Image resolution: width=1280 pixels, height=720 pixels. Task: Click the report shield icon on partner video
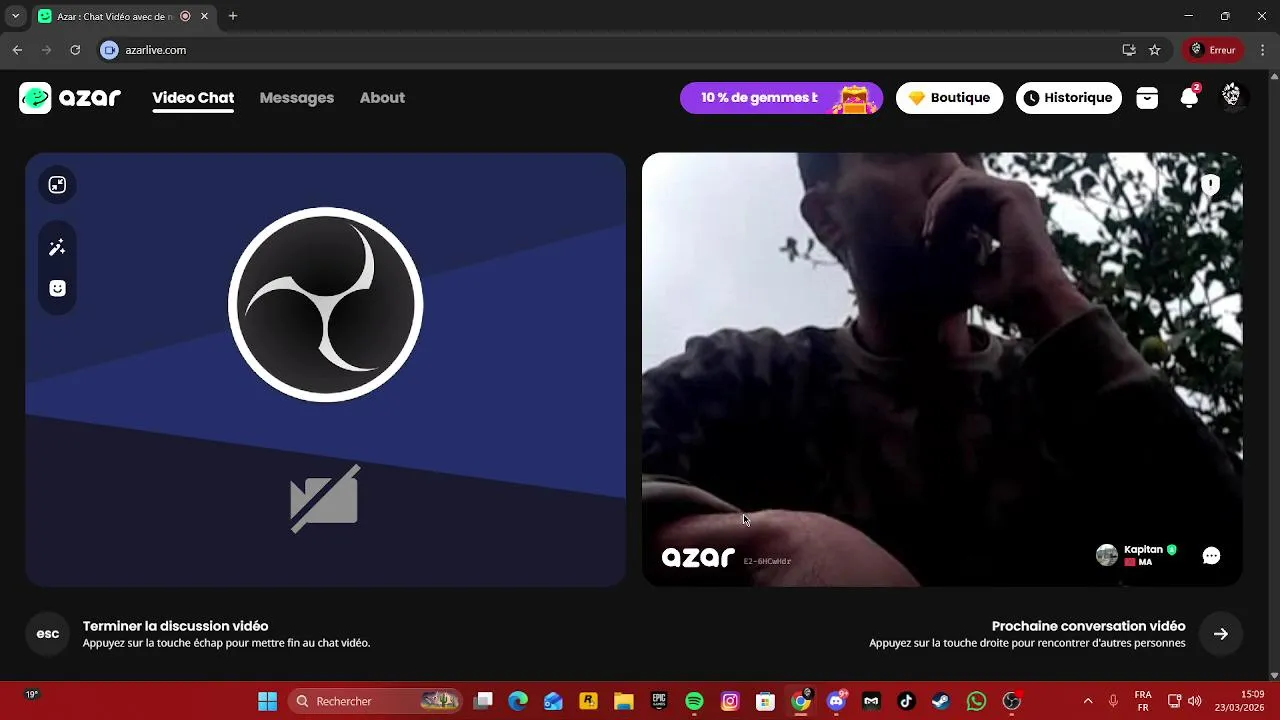[x=1210, y=185]
